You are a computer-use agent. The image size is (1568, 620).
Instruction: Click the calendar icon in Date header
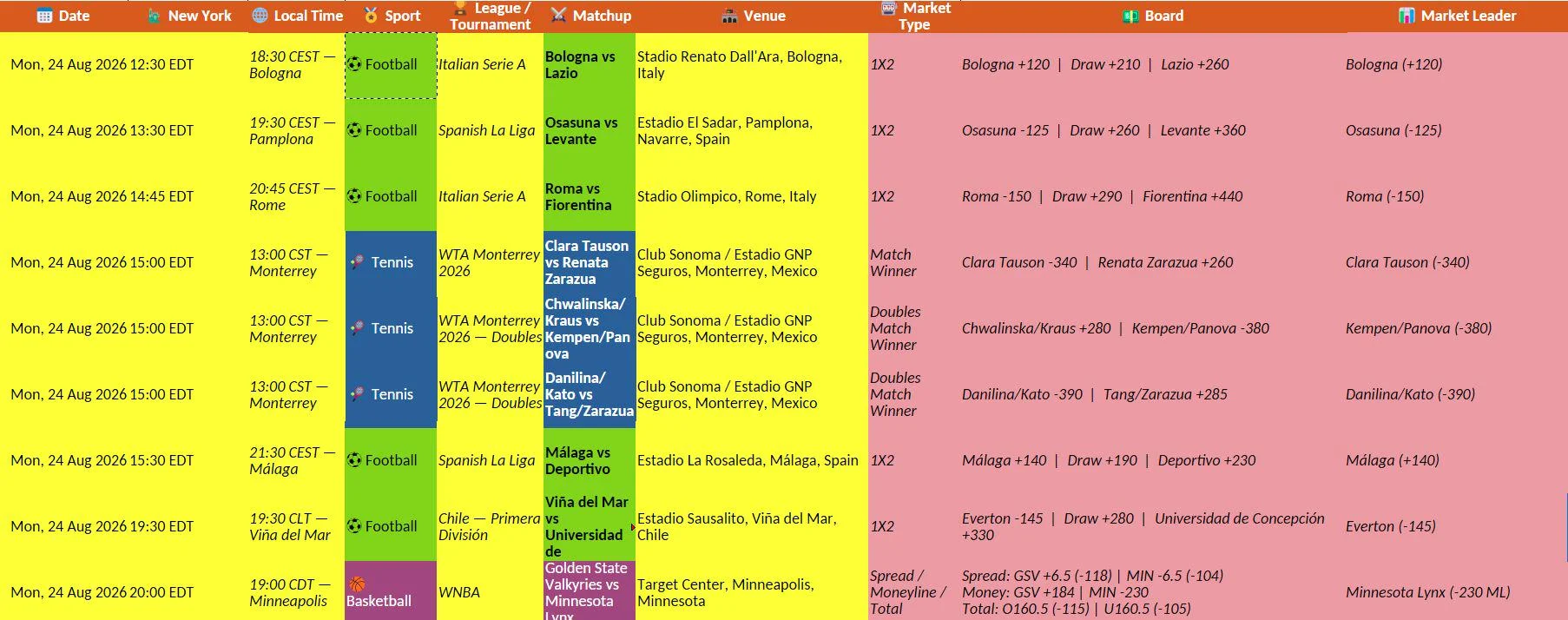(x=45, y=16)
